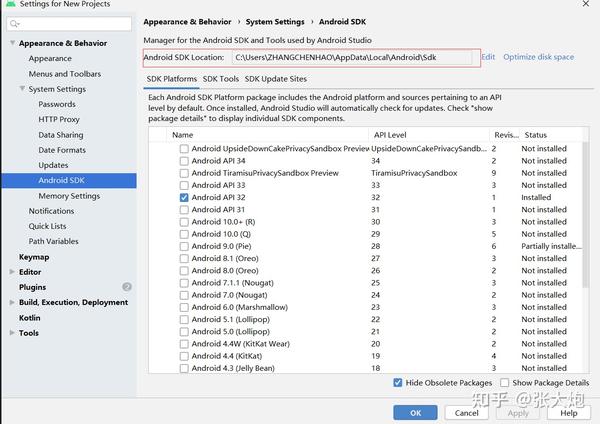Click the Optimize disk space link
Image resolution: width=600 pixels, height=424 pixels.
pos(538,58)
